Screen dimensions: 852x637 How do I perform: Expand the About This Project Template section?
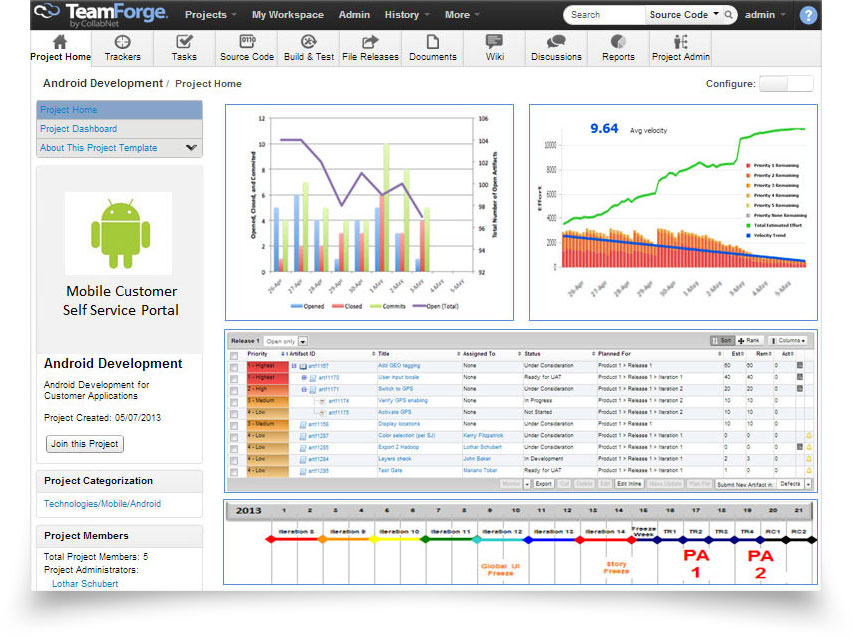[191, 148]
